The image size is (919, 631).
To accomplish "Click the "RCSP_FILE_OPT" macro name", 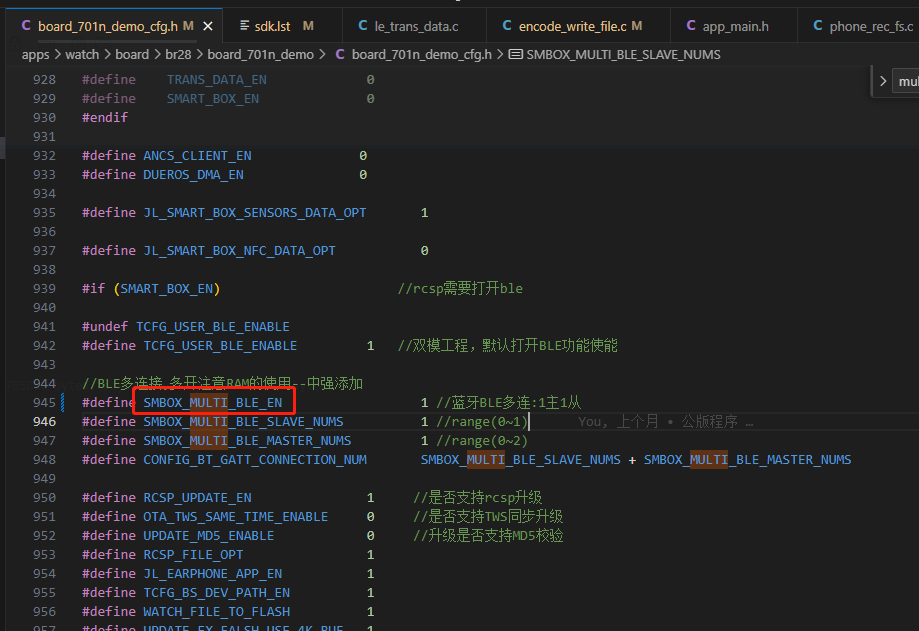I will click(x=193, y=554).
